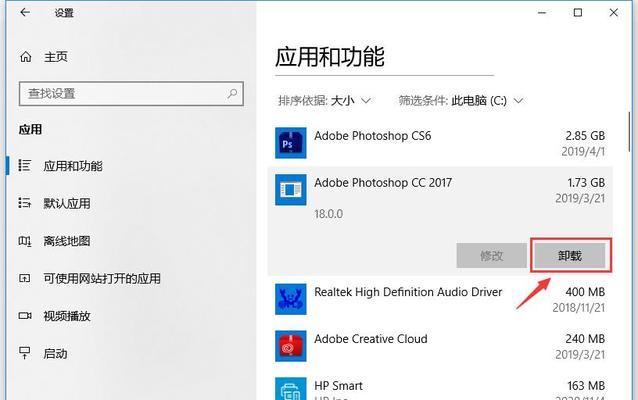
Task: Click the 2.85 GB size value
Action: [585, 136]
